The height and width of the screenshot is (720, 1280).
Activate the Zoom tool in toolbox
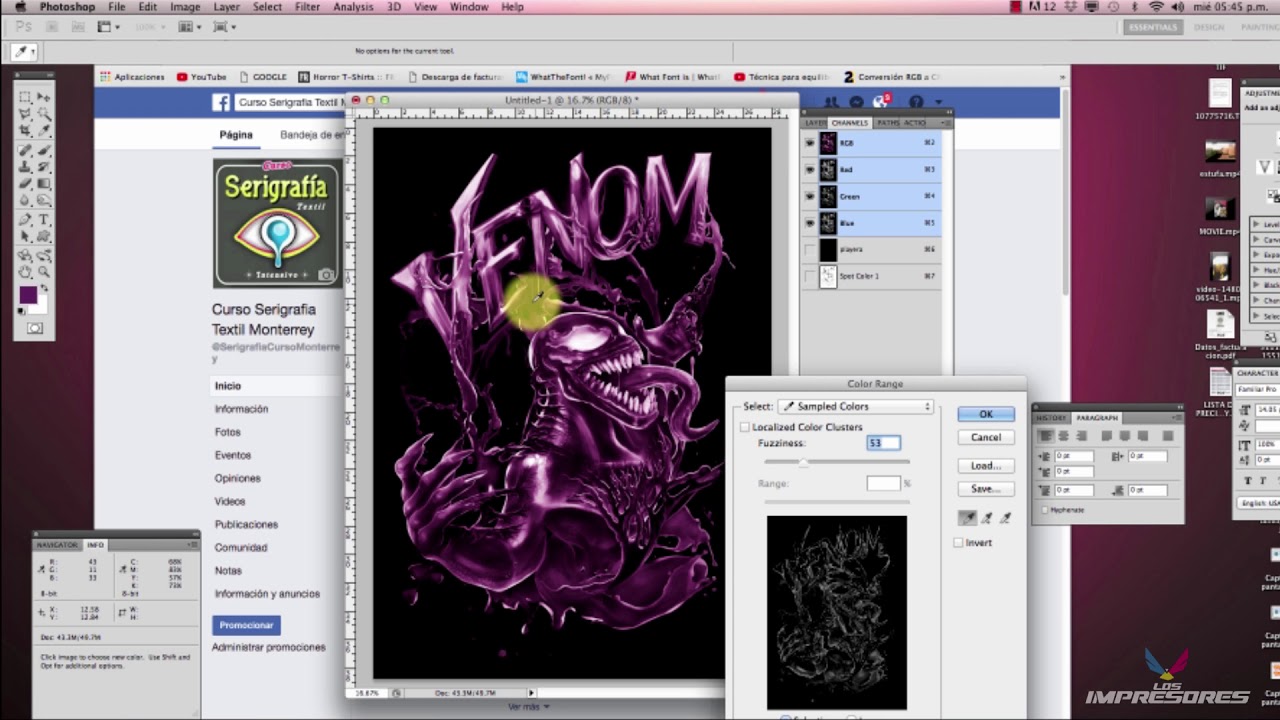(x=44, y=273)
